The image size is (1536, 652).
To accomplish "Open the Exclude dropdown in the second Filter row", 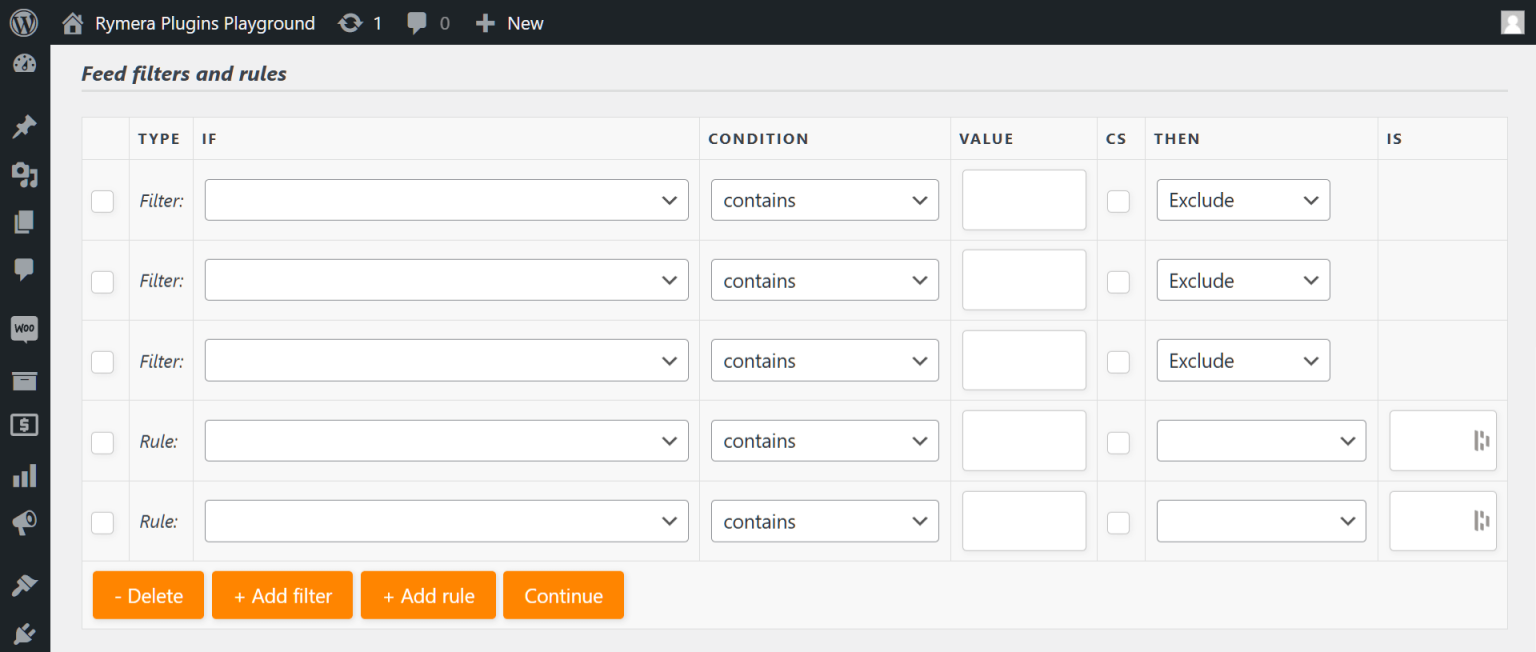I will tap(1243, 280).
